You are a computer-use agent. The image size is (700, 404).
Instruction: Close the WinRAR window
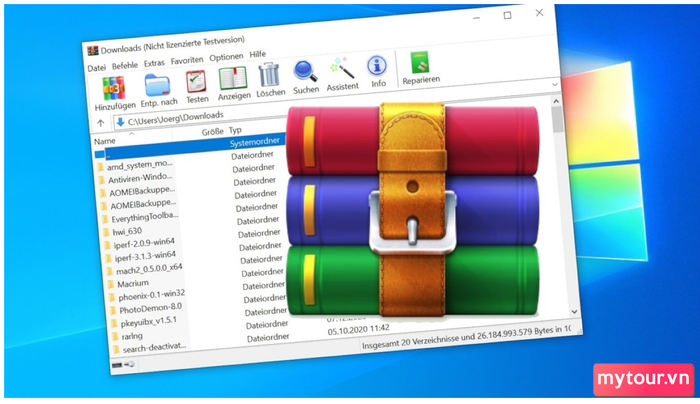pos(539,13)
